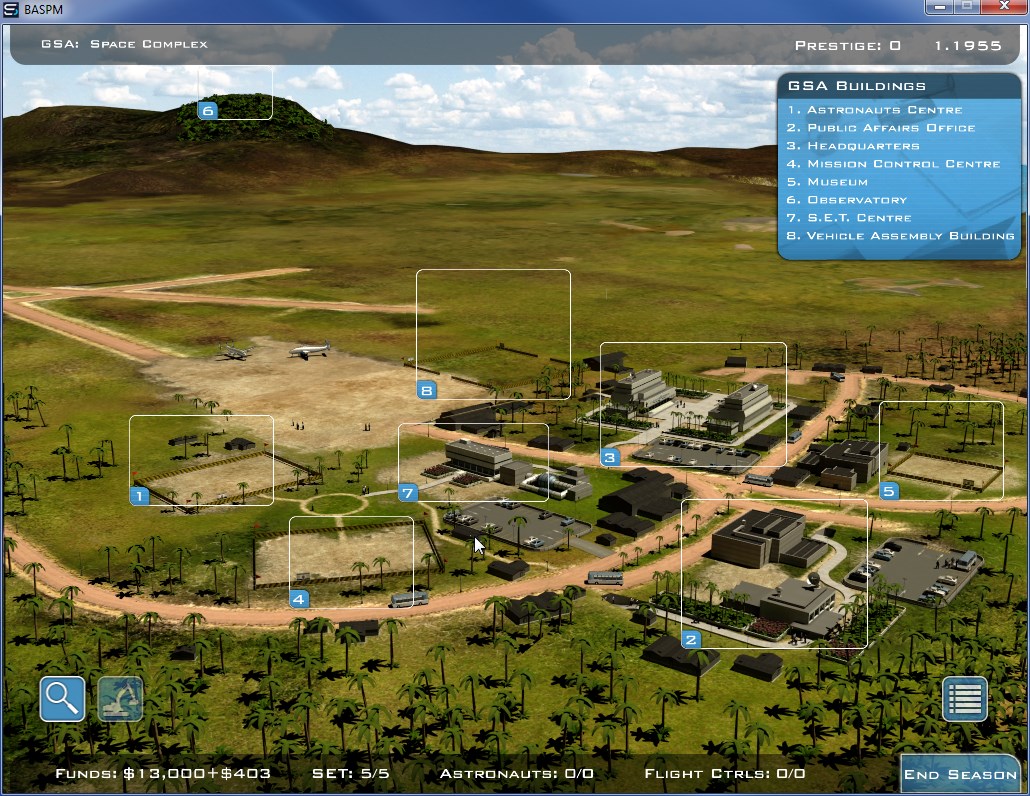Open the excavator build construction icon
This screenshot has height=796, width=1030.
coord(120,699)
